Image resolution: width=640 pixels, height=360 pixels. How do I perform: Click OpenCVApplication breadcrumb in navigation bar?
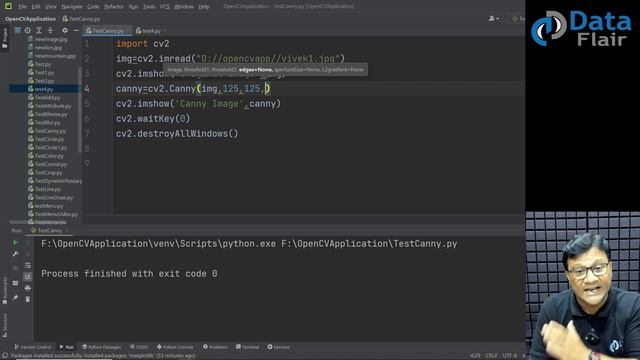30,19
